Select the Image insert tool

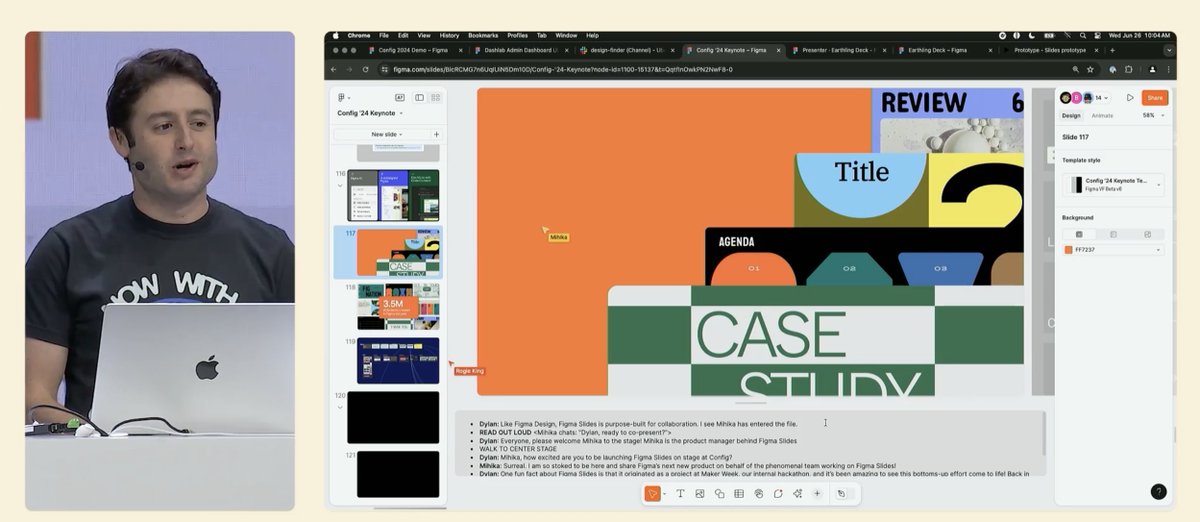pos(700,493)
